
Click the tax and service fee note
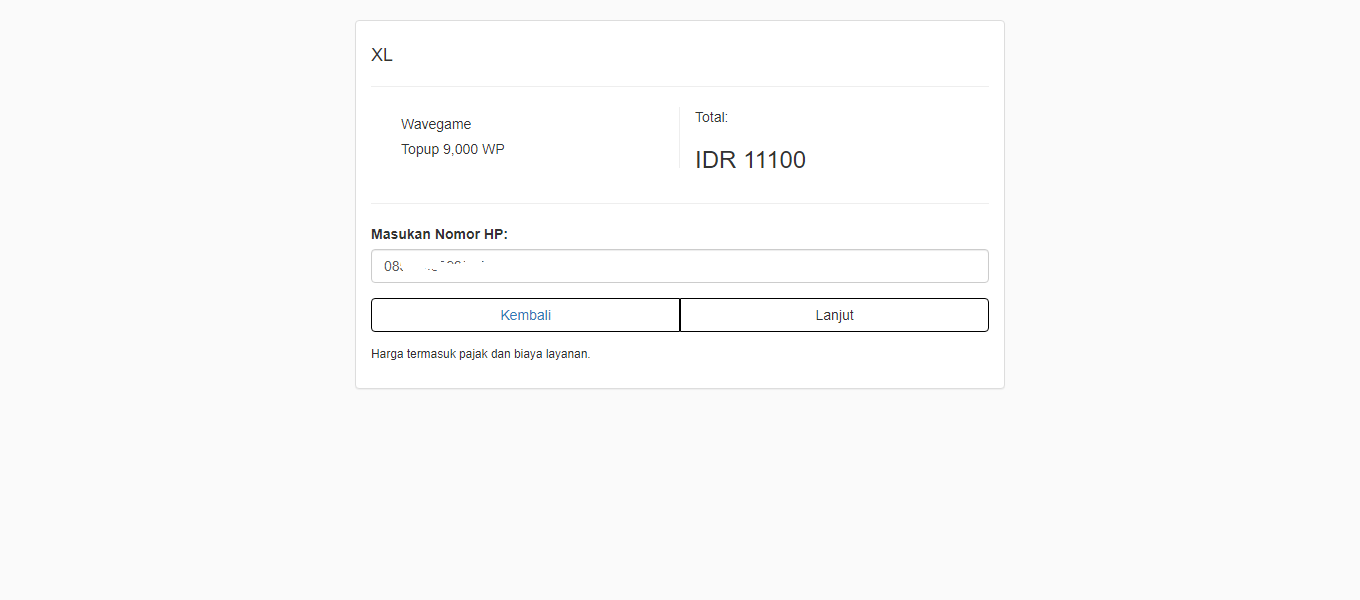coord(480,354)
